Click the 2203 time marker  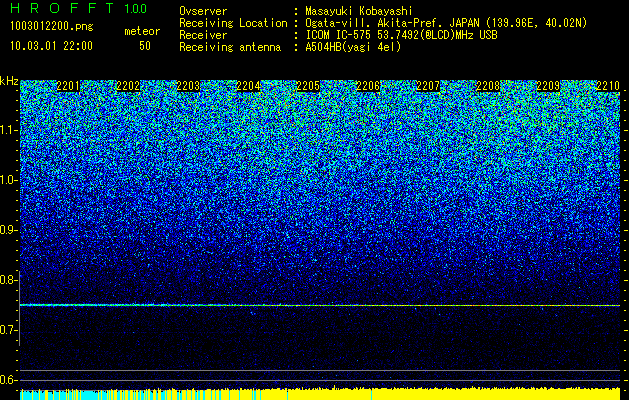pos(188,86)
